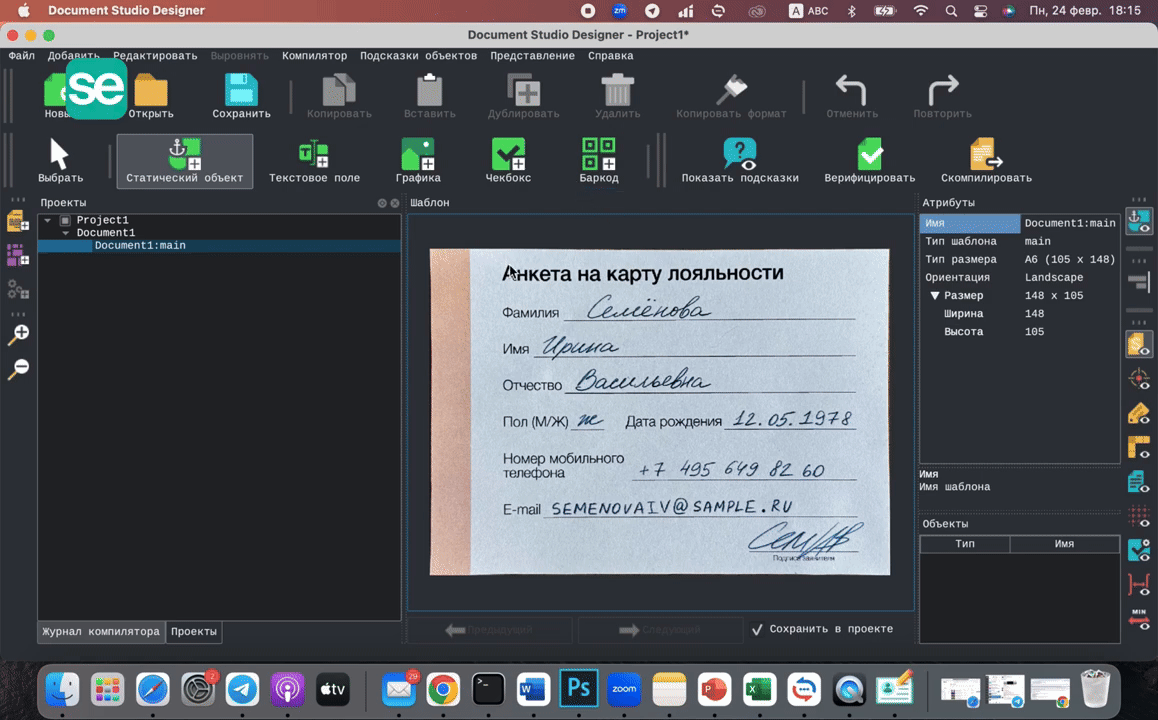The image size is (1158, 720).
Task: Select the Текстовое поле tool
Action: [313, 160]
